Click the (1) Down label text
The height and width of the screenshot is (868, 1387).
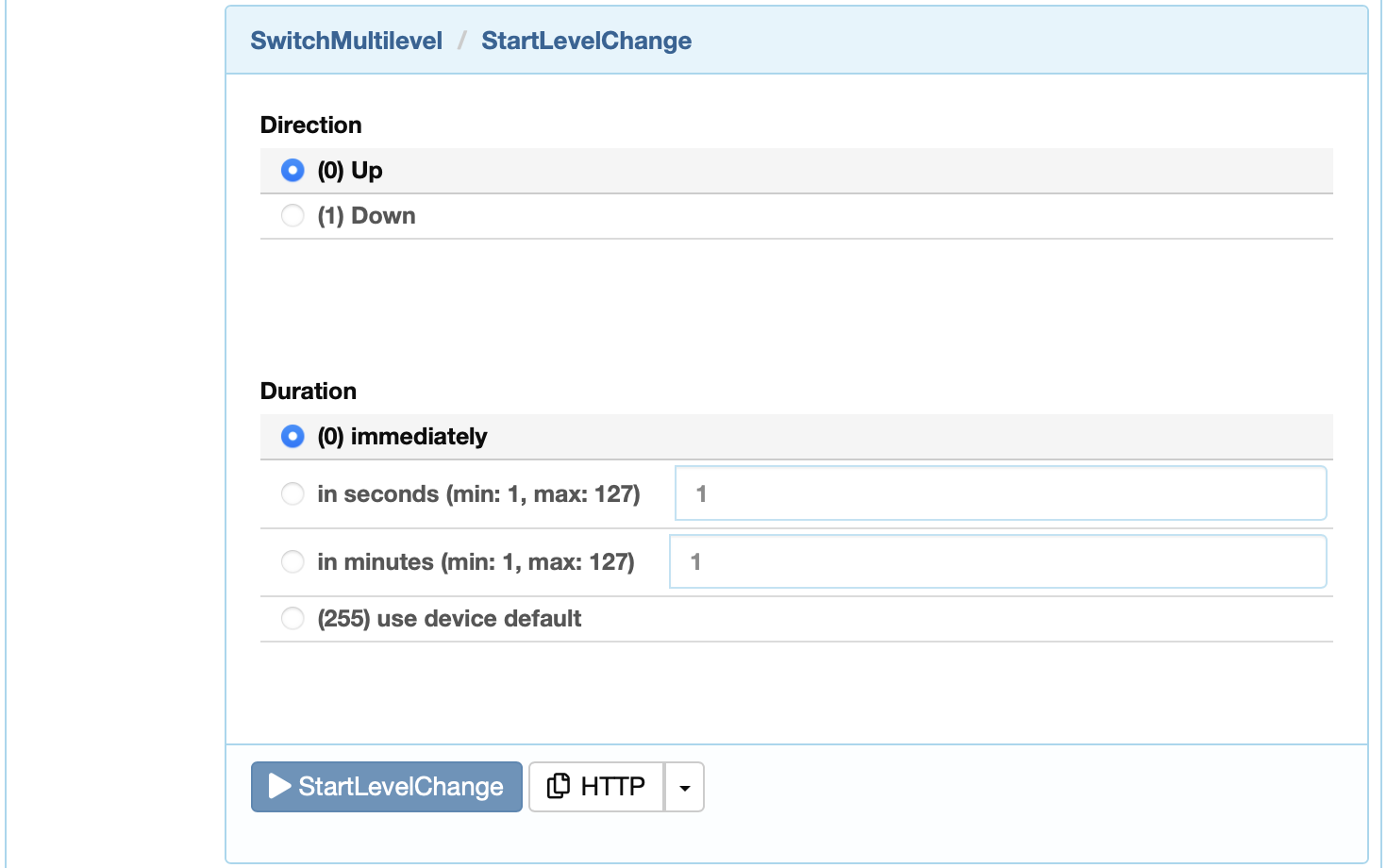coord(367,216)
